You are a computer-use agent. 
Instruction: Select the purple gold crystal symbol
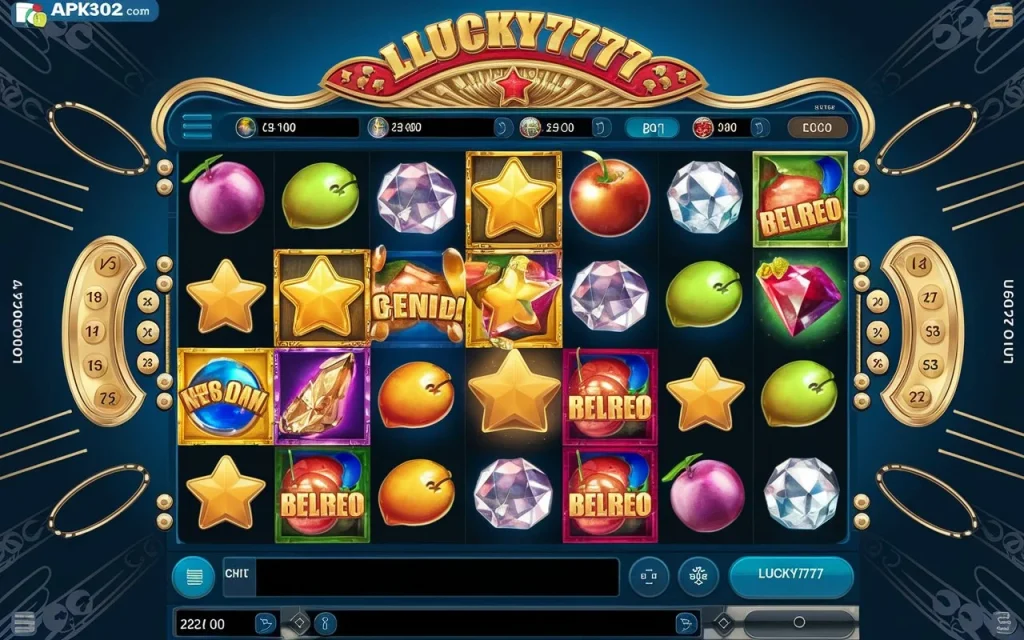[321, 396]
